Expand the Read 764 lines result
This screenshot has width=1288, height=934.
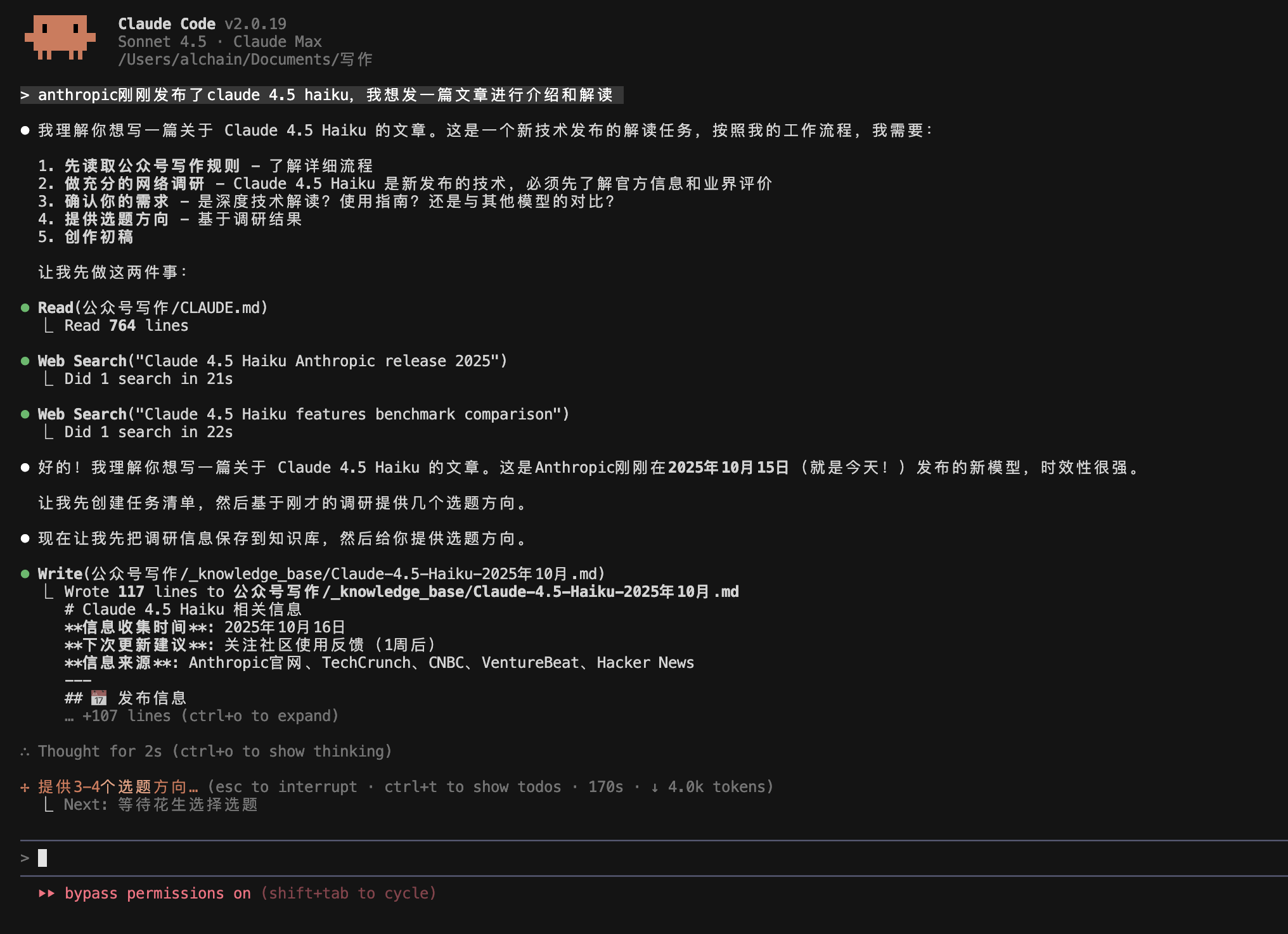[x=126, y=326]
